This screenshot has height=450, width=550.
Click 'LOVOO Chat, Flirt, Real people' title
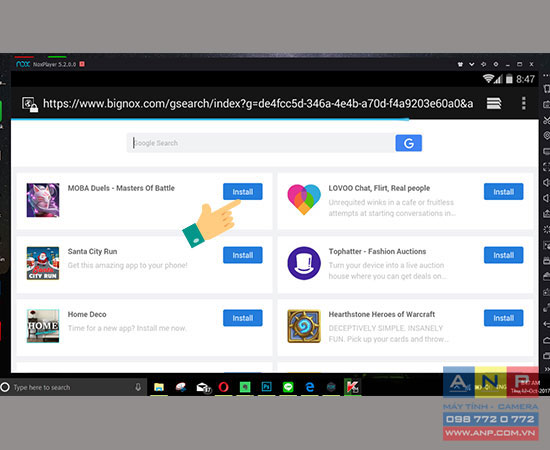coord(379,188)
